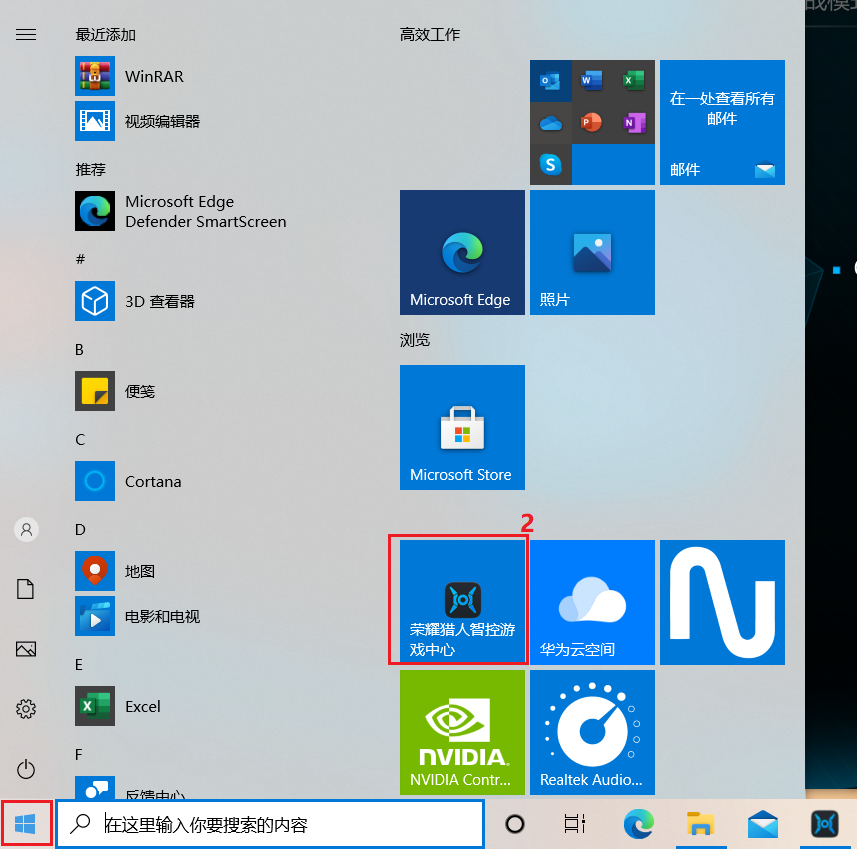Open Huawei Cloud Space tile
857x849 pixels.
592,602
